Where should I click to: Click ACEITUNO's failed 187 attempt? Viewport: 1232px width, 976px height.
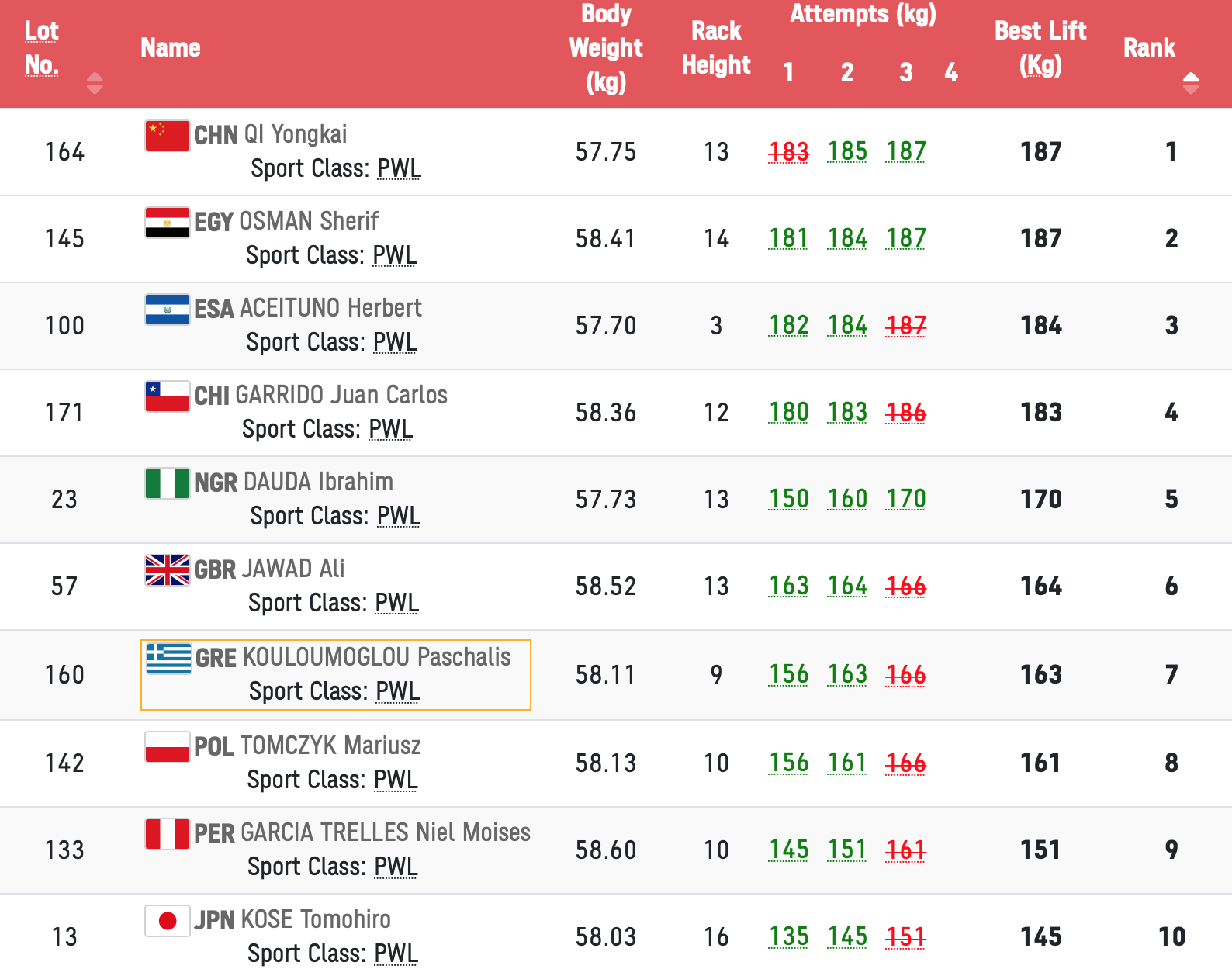click(906, 325)
